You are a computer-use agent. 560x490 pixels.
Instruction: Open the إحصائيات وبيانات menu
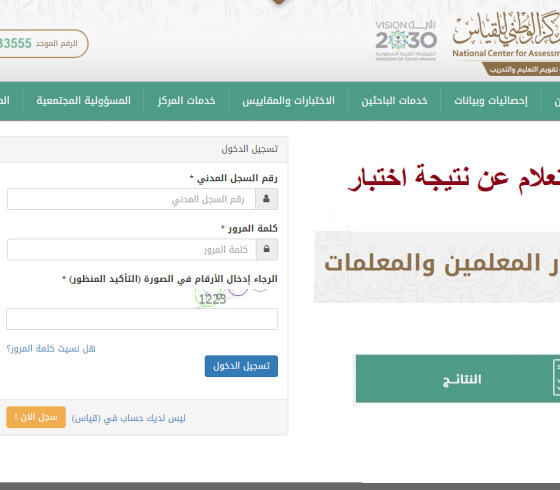click(x=491, y=101)
